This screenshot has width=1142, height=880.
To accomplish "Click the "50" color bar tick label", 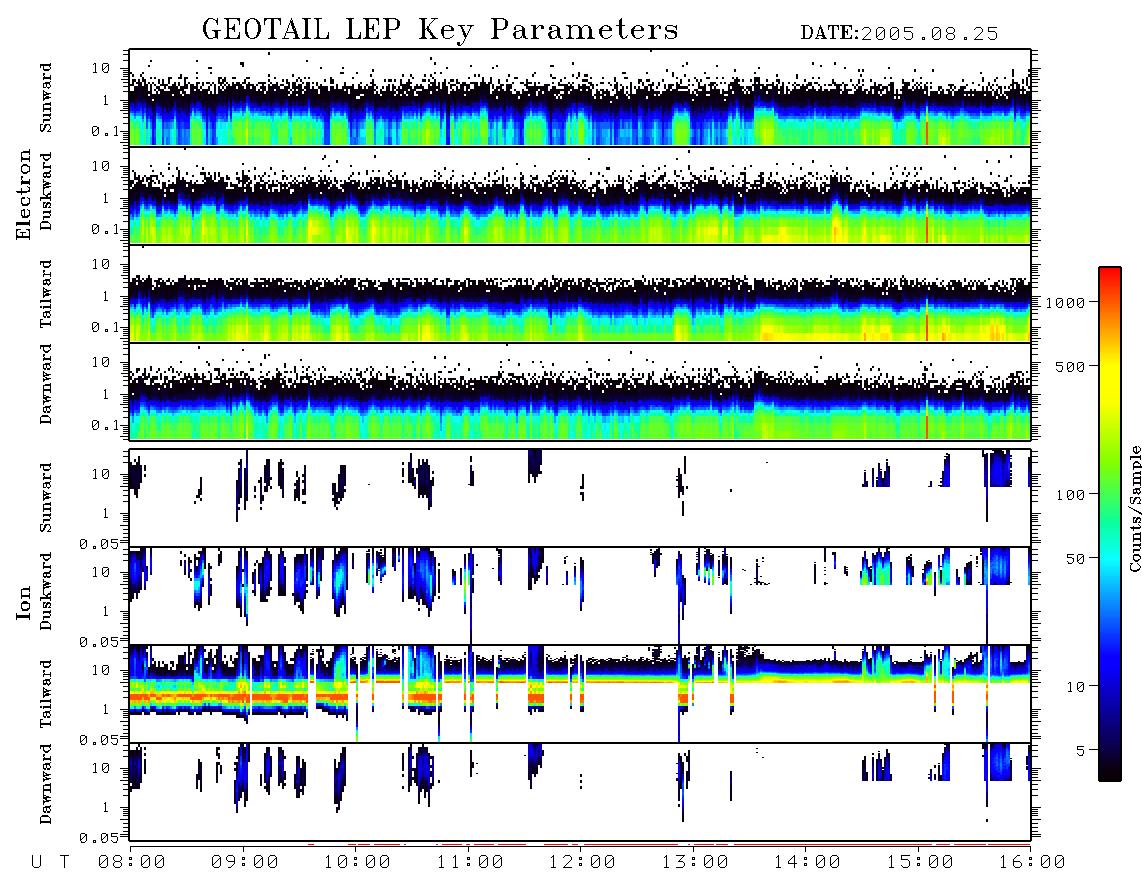I will click(x=1074, y=559).
